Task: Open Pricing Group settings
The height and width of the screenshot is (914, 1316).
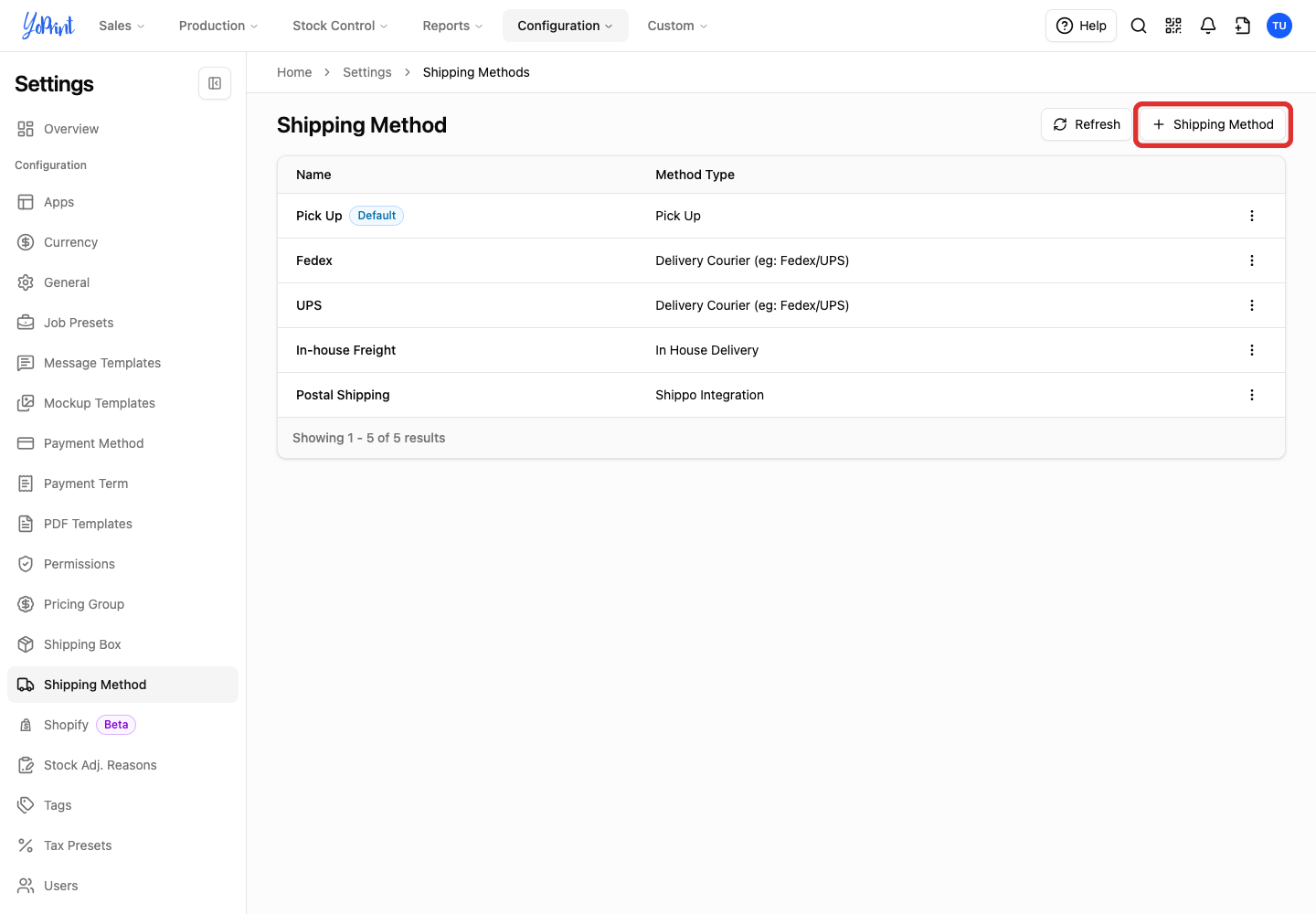Action: (x=122, y=604)
